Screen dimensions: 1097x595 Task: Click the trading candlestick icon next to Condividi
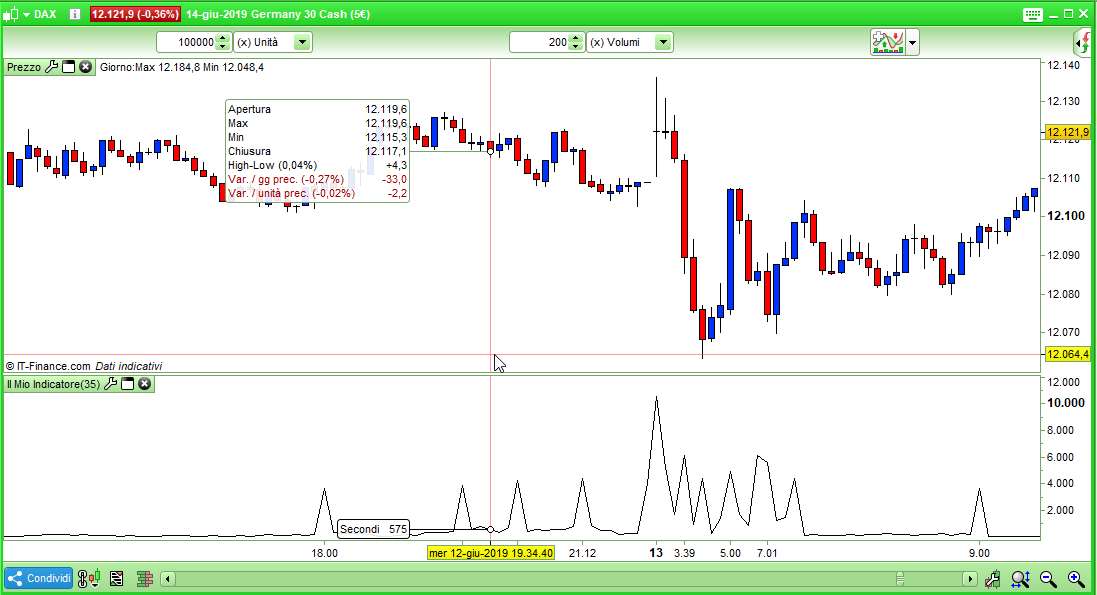[x=88, y=579]
